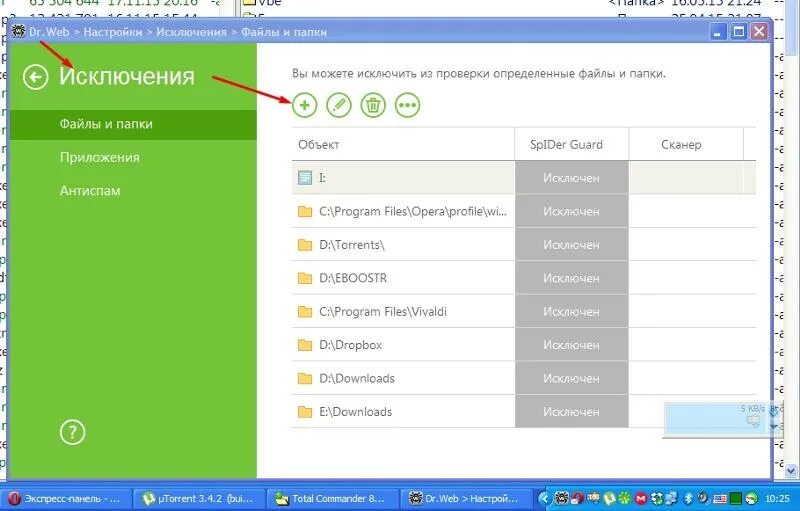
Task: Maximize the Dr.Web settings window
Action: click(738, 32)
